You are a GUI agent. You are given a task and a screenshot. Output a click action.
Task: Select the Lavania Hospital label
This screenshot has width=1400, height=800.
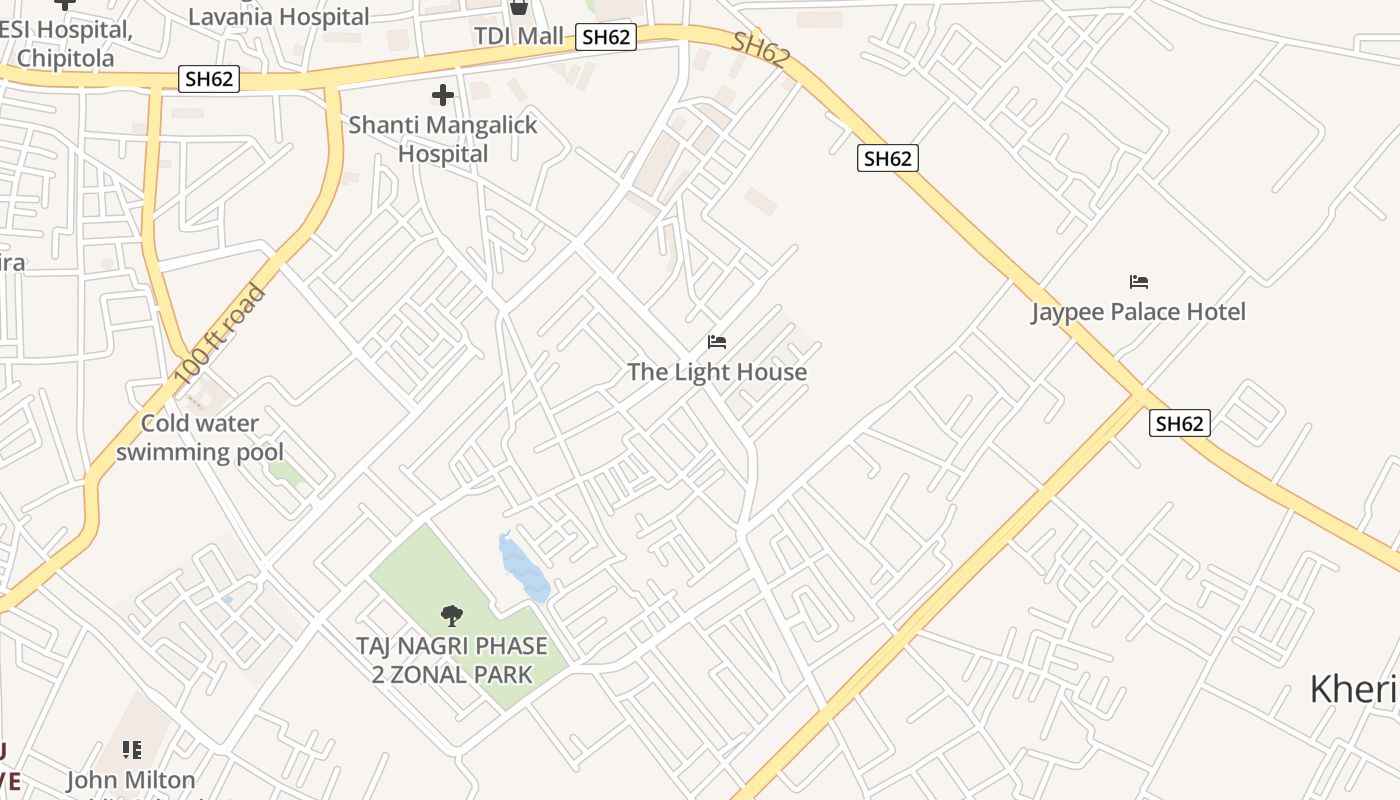tap(279, 16)
